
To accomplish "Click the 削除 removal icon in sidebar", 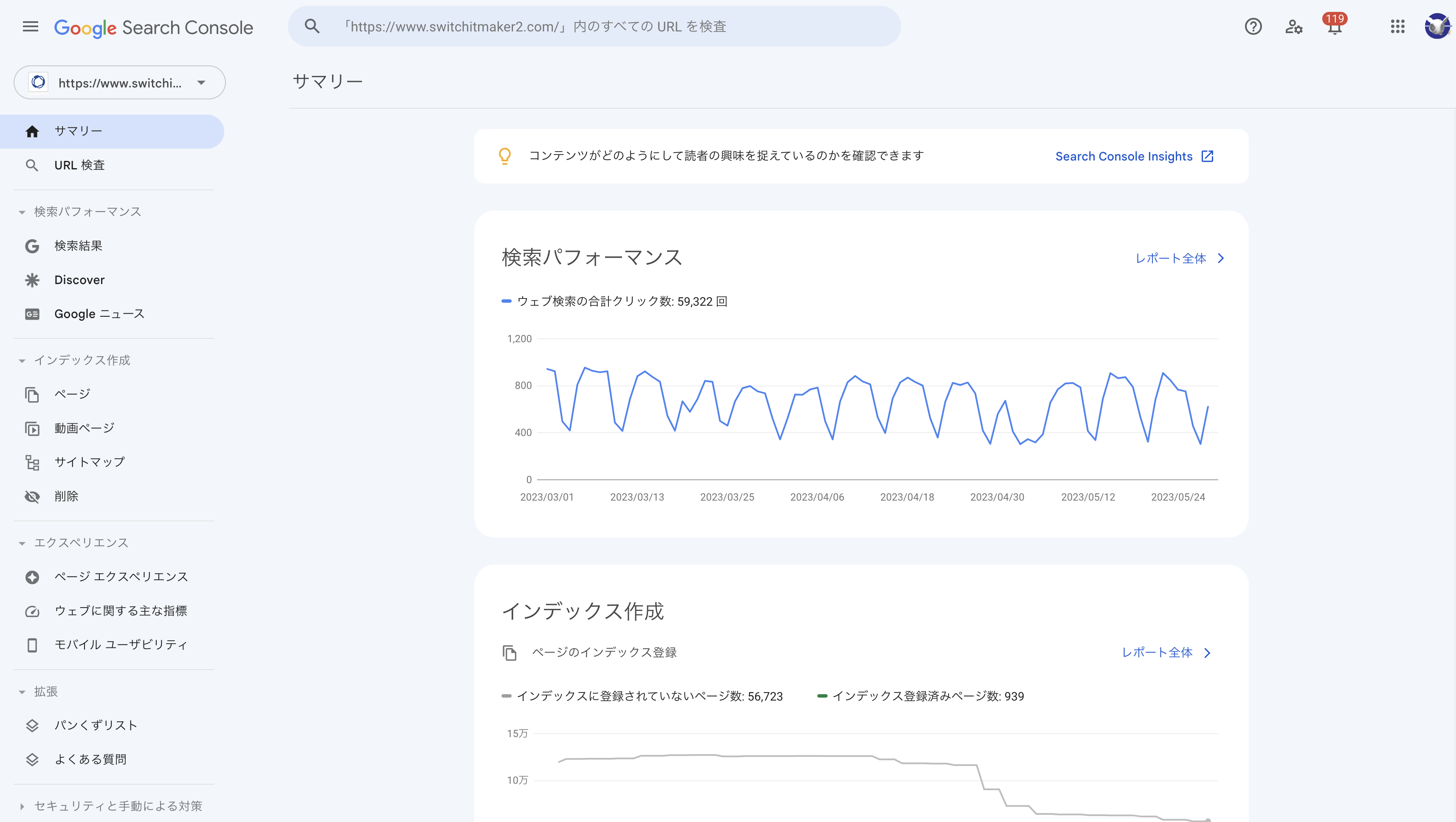I will point(32,496).
